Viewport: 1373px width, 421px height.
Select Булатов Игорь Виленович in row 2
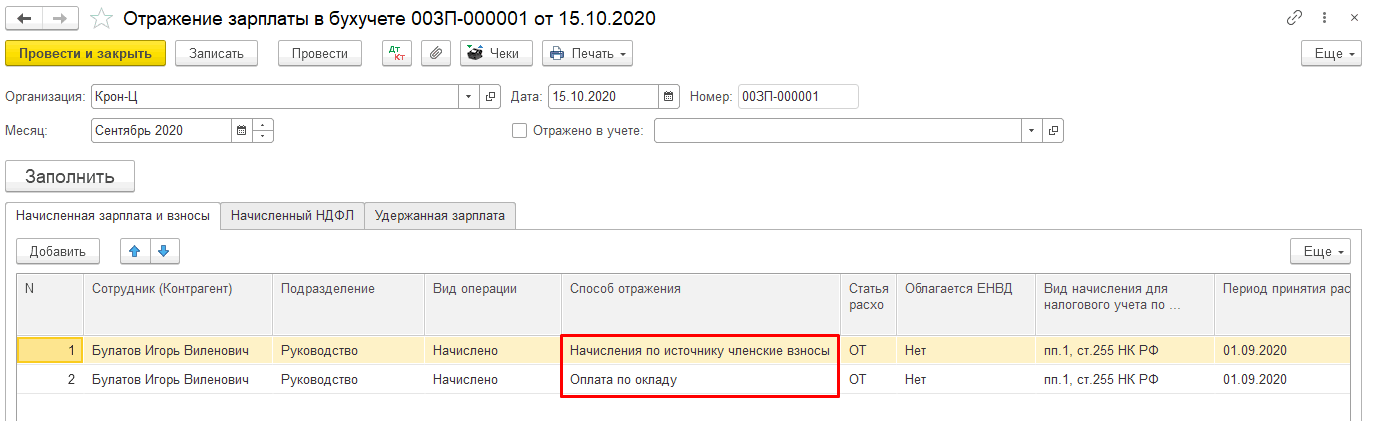[178, 380]
